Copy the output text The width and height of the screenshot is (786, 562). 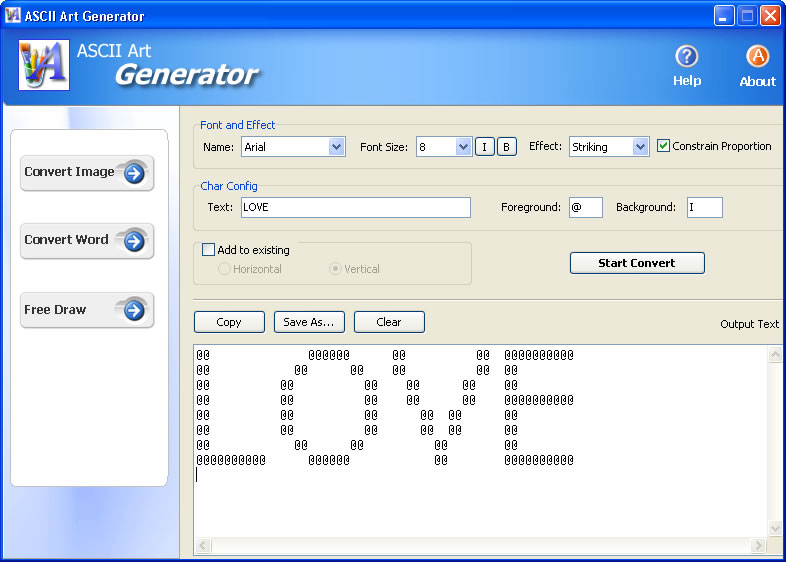(x=229, y=322)
